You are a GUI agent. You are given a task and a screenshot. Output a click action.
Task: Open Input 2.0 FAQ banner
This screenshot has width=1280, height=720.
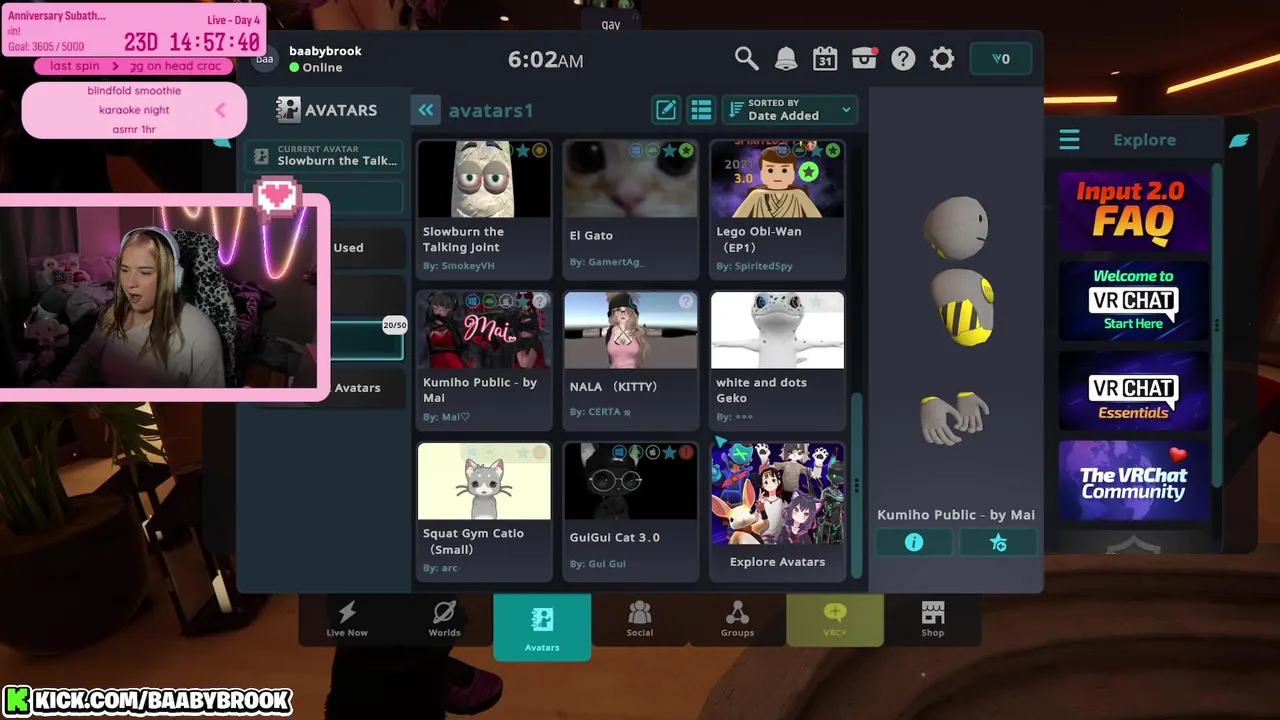1133,210
